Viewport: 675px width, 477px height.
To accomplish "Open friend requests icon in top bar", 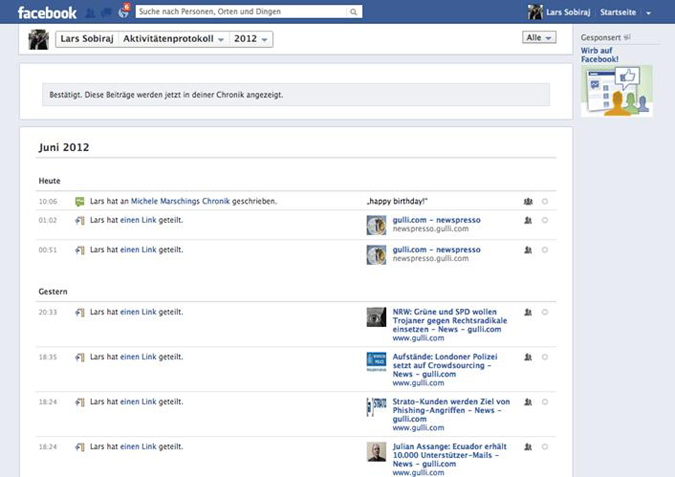I will (90, 12).
